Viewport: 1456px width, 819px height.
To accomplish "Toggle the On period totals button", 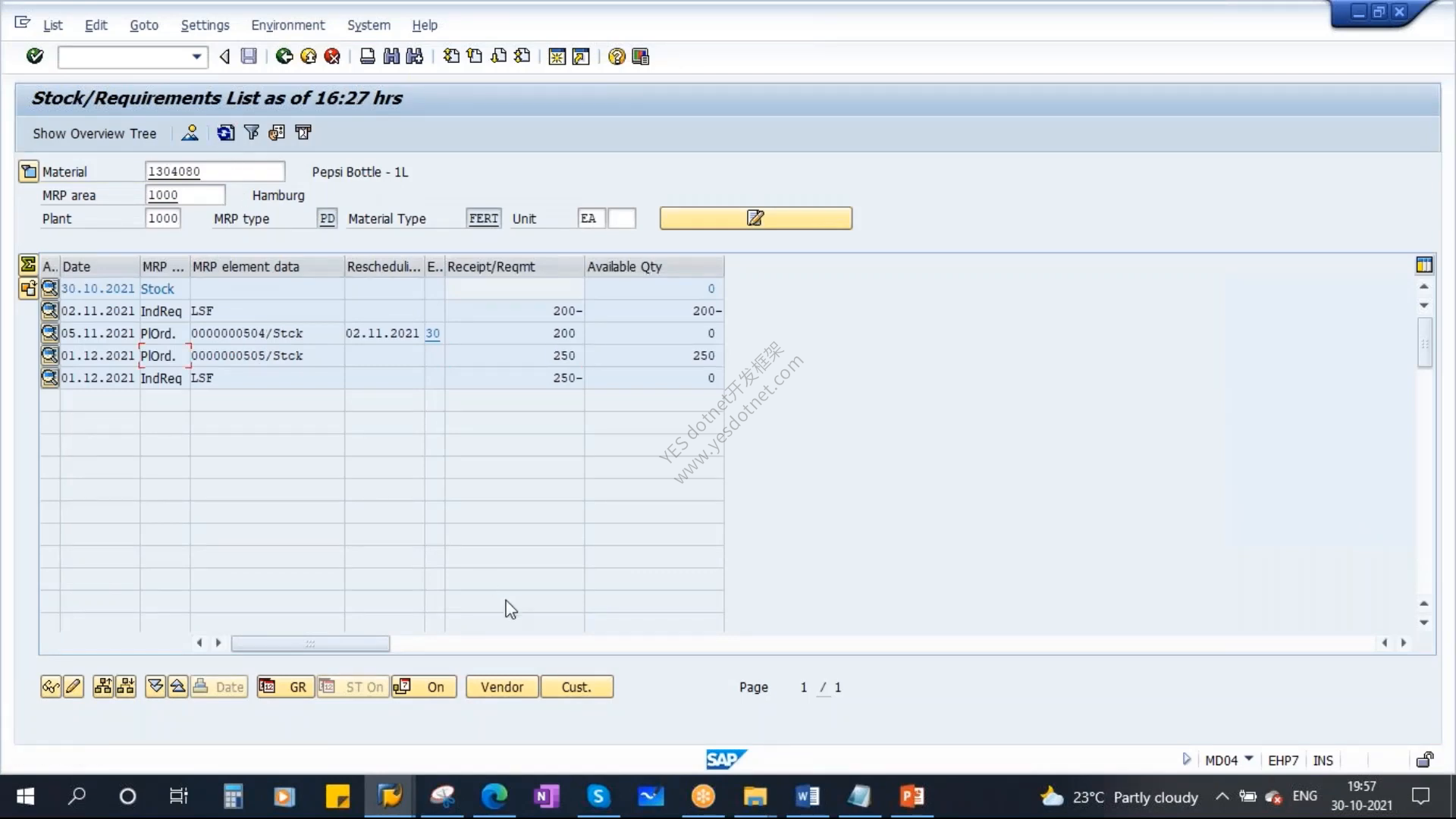I will coord(424,687).
